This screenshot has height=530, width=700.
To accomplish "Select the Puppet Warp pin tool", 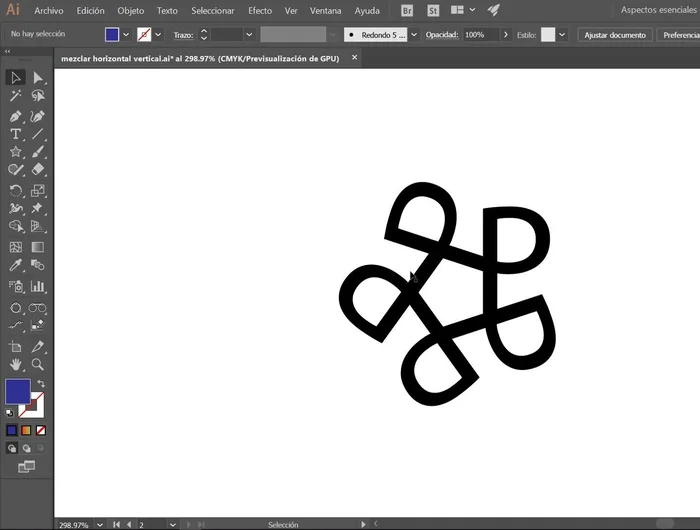I will click(38, 209).
